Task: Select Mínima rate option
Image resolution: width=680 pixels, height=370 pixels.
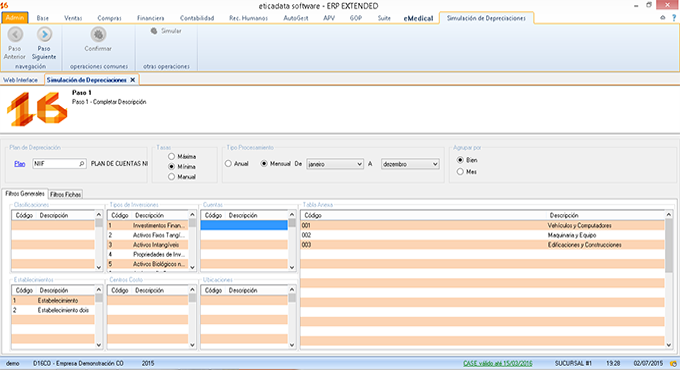Action: coord(172,167)
